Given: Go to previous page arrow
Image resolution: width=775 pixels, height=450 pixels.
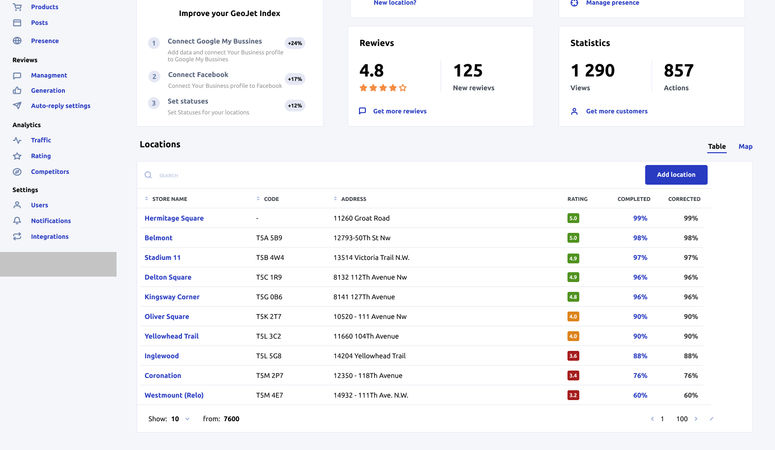Looking at the screenshot, I should coord(652,419).
